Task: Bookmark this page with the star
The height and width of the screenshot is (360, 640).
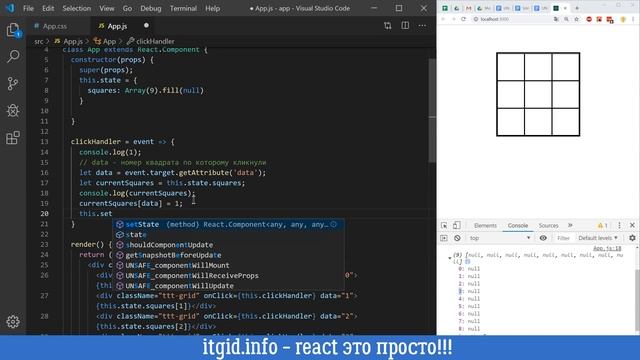Action: tap(576, 19)
